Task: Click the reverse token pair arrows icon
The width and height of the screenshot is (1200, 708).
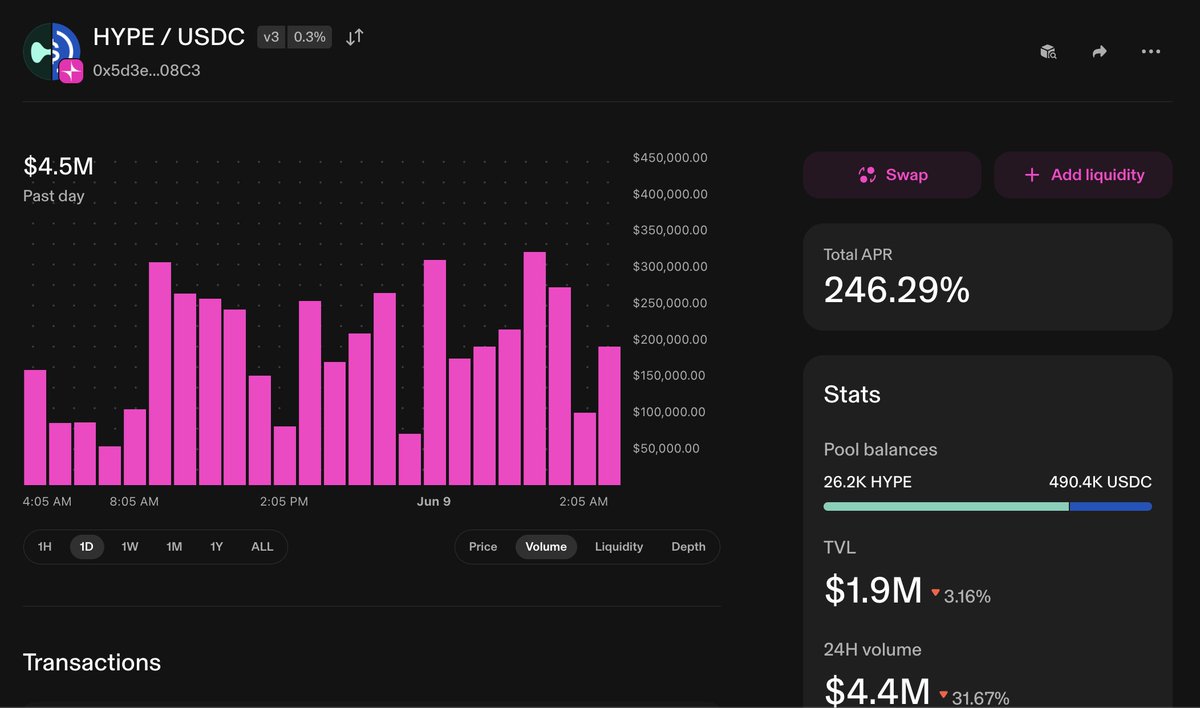Action: coord(355,37)
